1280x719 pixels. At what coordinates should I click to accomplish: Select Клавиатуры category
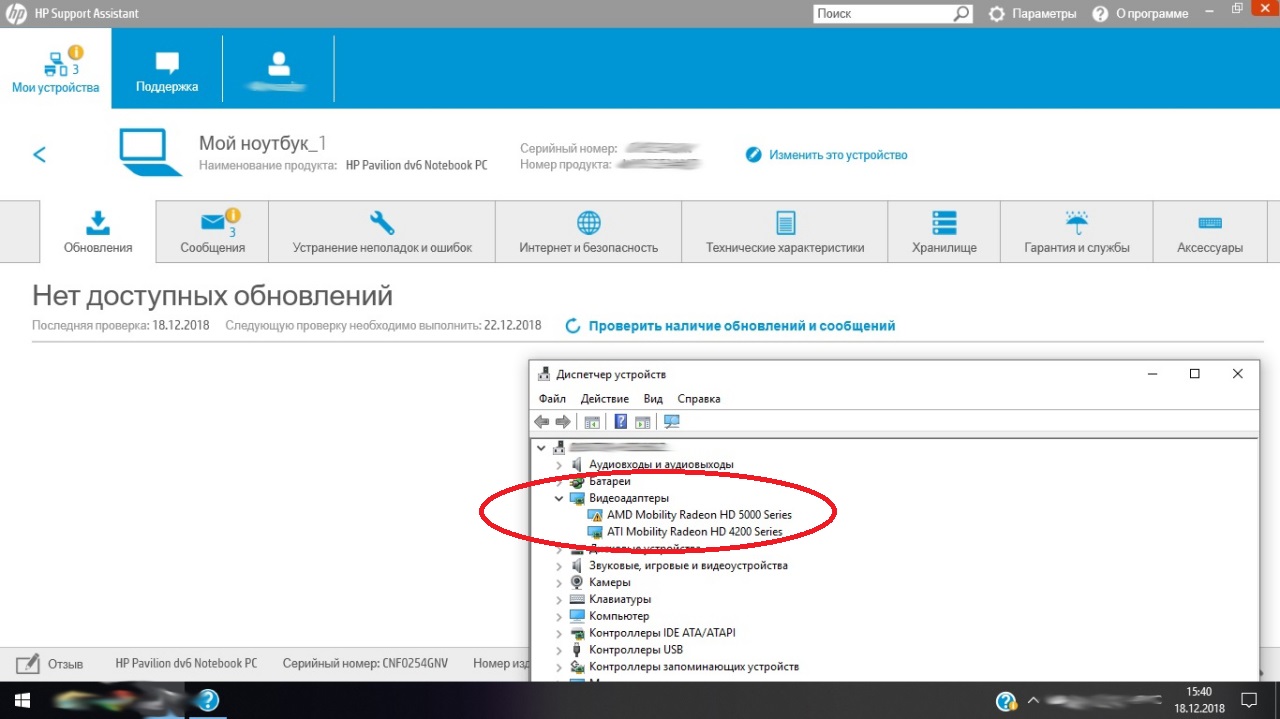coord(620,599)
